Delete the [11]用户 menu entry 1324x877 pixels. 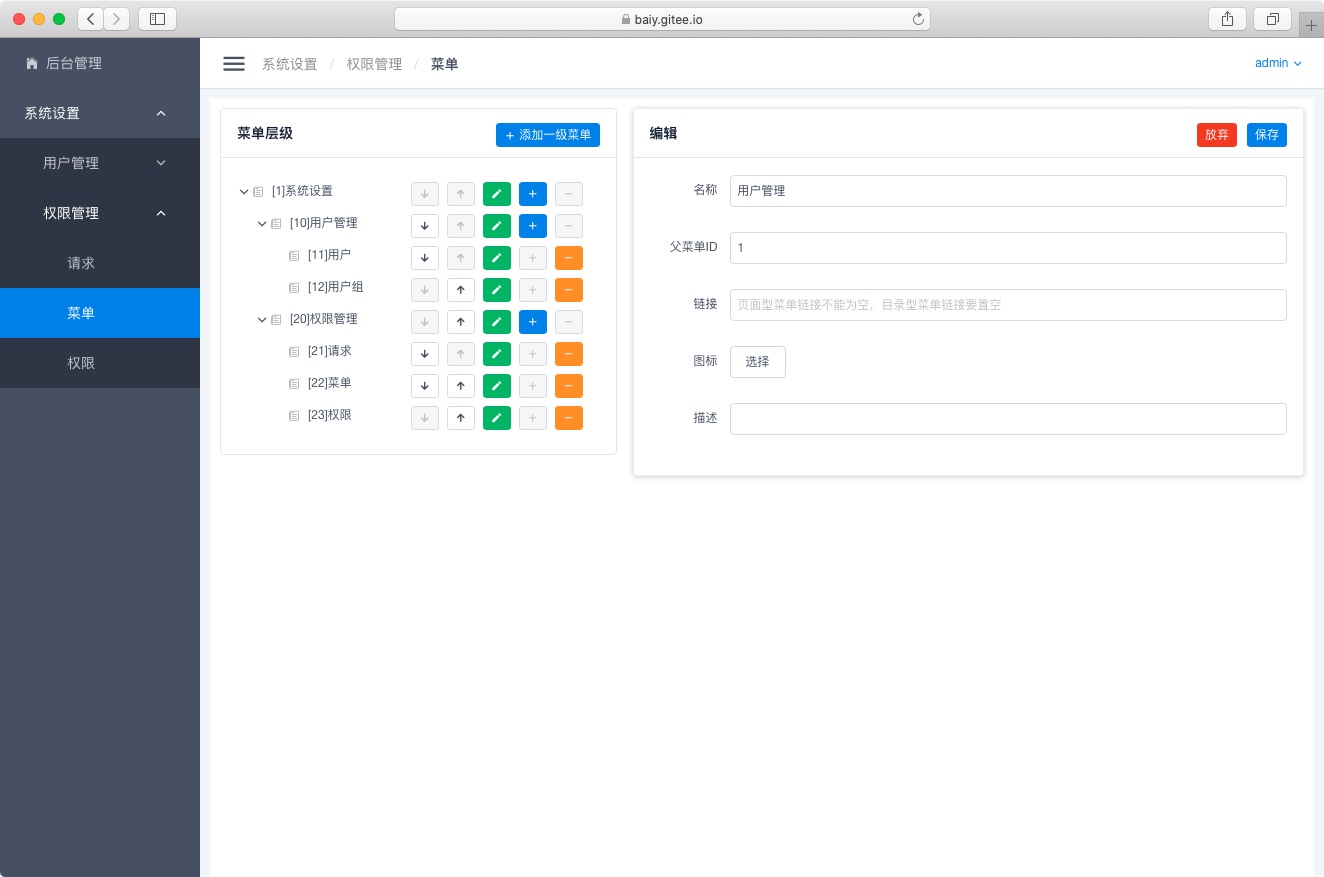(x=569, y=258)
